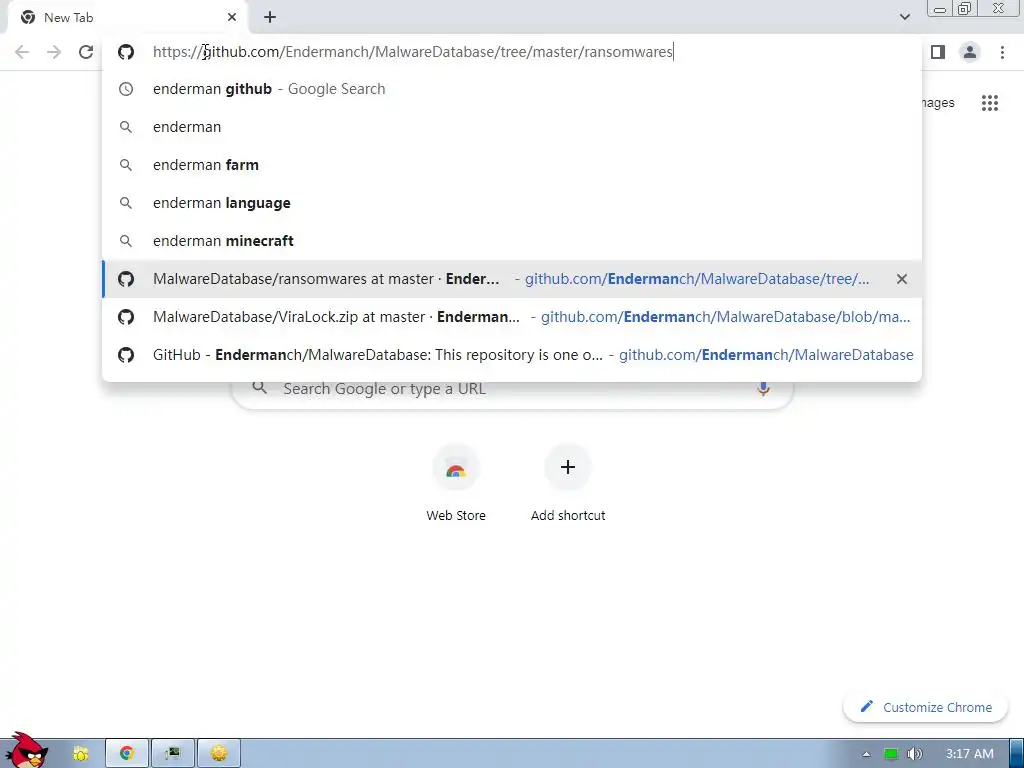Click the Images link

click(938, 103)
